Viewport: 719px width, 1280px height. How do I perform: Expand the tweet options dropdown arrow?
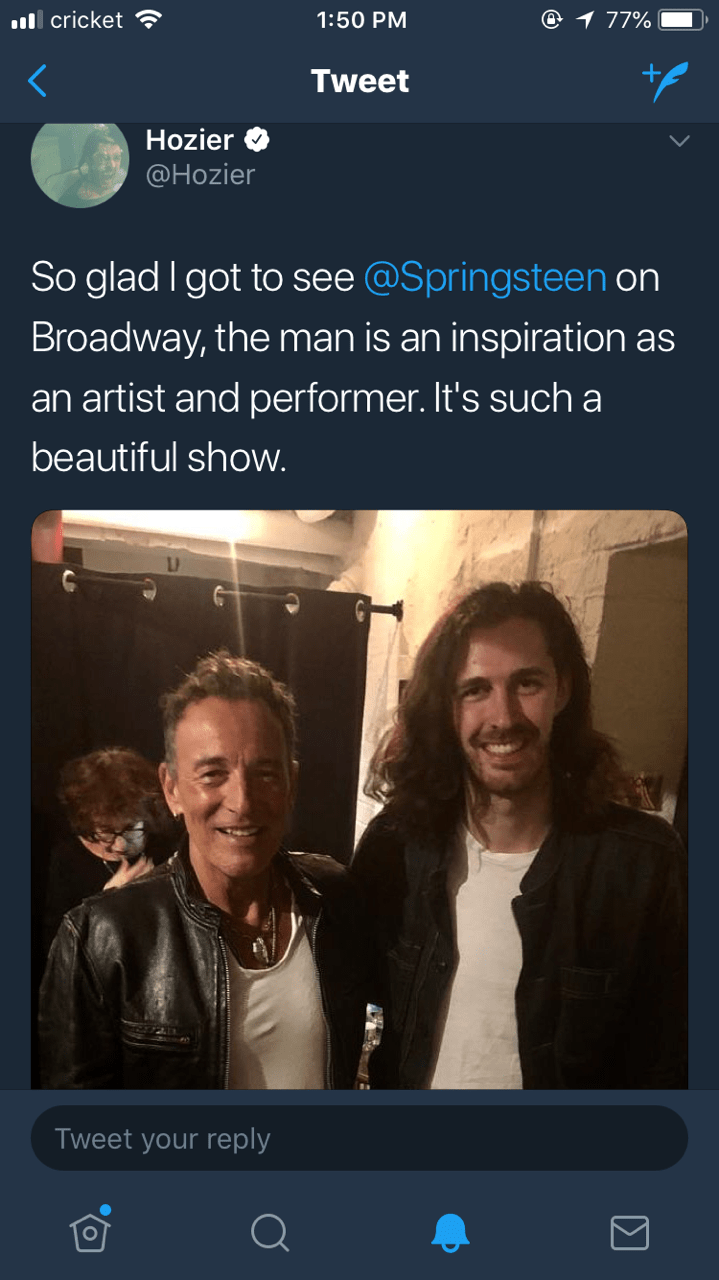pyautogui.click(x=679, y=142)
